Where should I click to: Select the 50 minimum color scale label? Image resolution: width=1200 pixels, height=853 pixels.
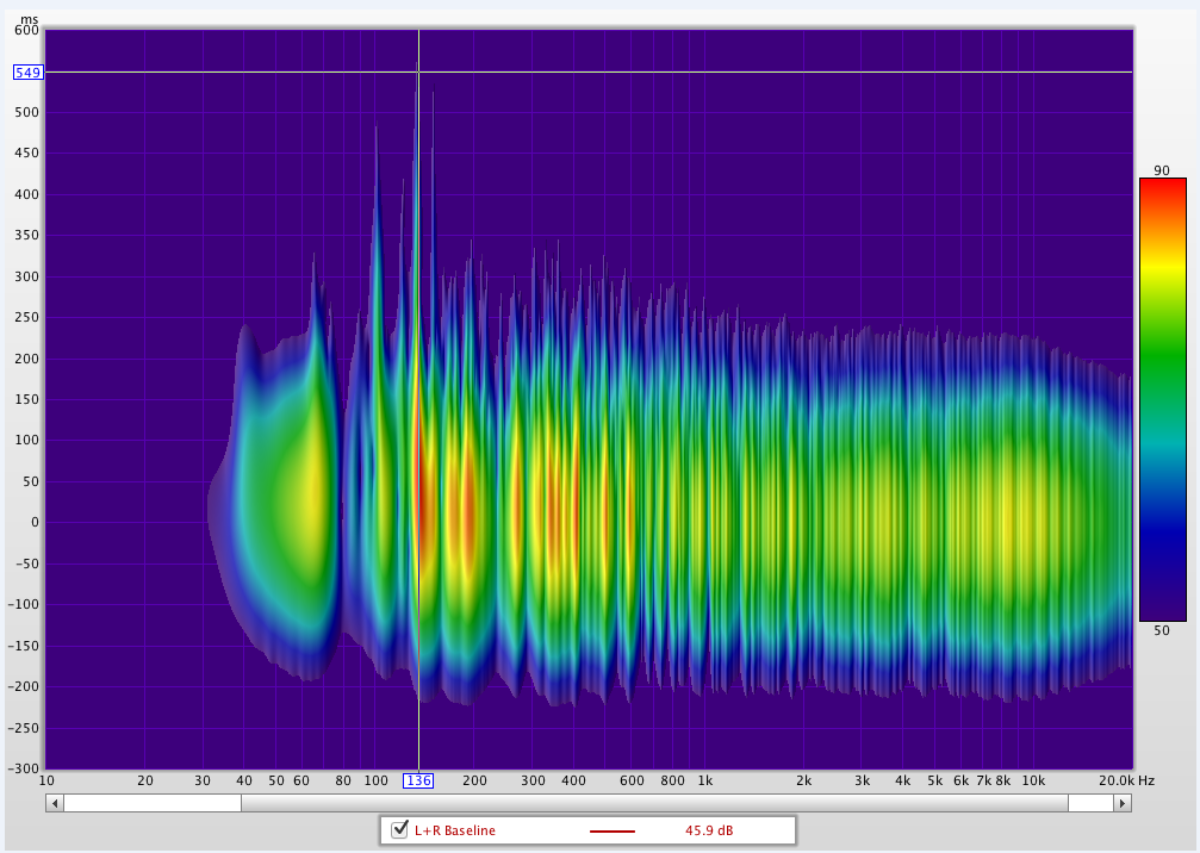(x=1162, y=630)
